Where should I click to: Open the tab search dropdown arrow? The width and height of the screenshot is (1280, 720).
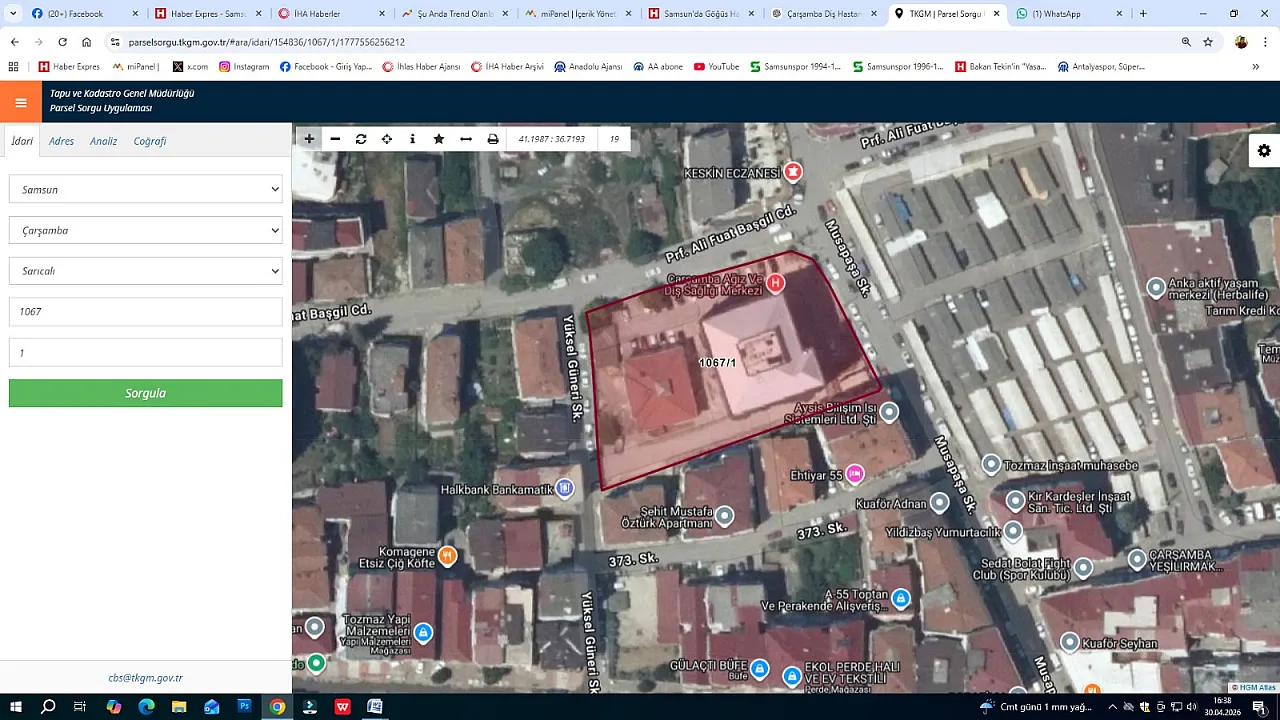pyautogui.click(x=13, y=14)
